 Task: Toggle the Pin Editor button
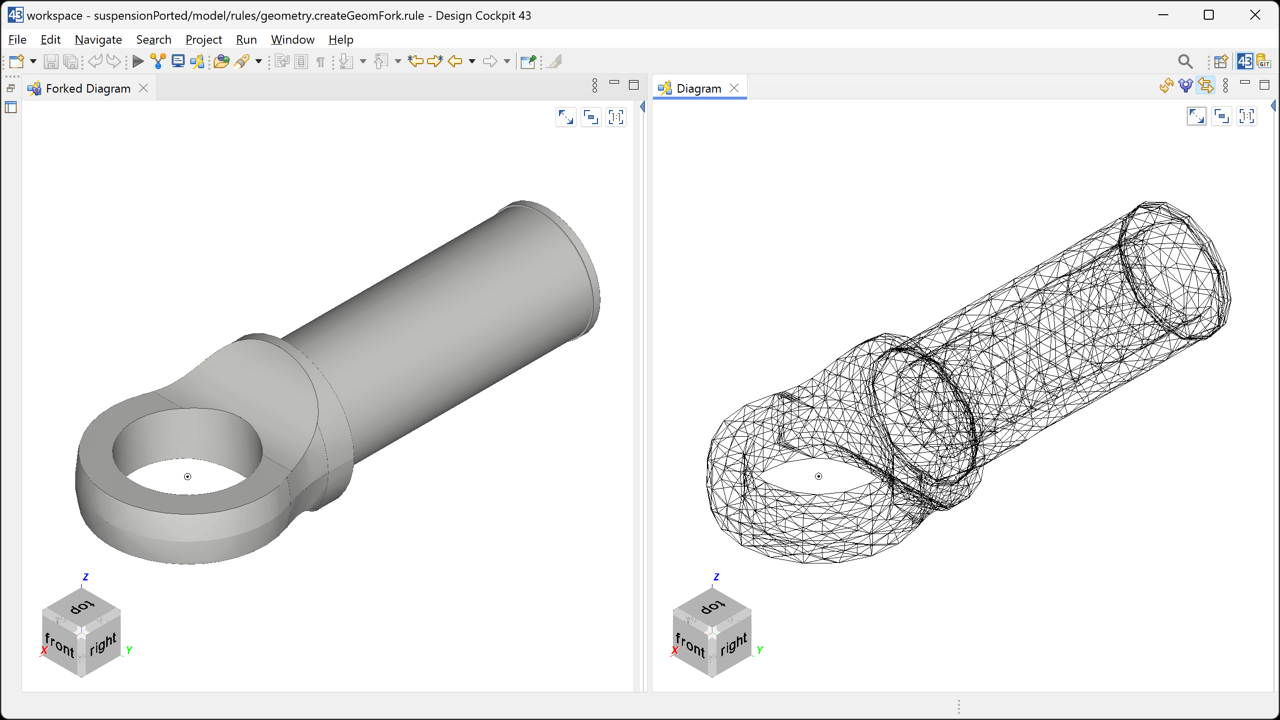(x=554, y=62)
